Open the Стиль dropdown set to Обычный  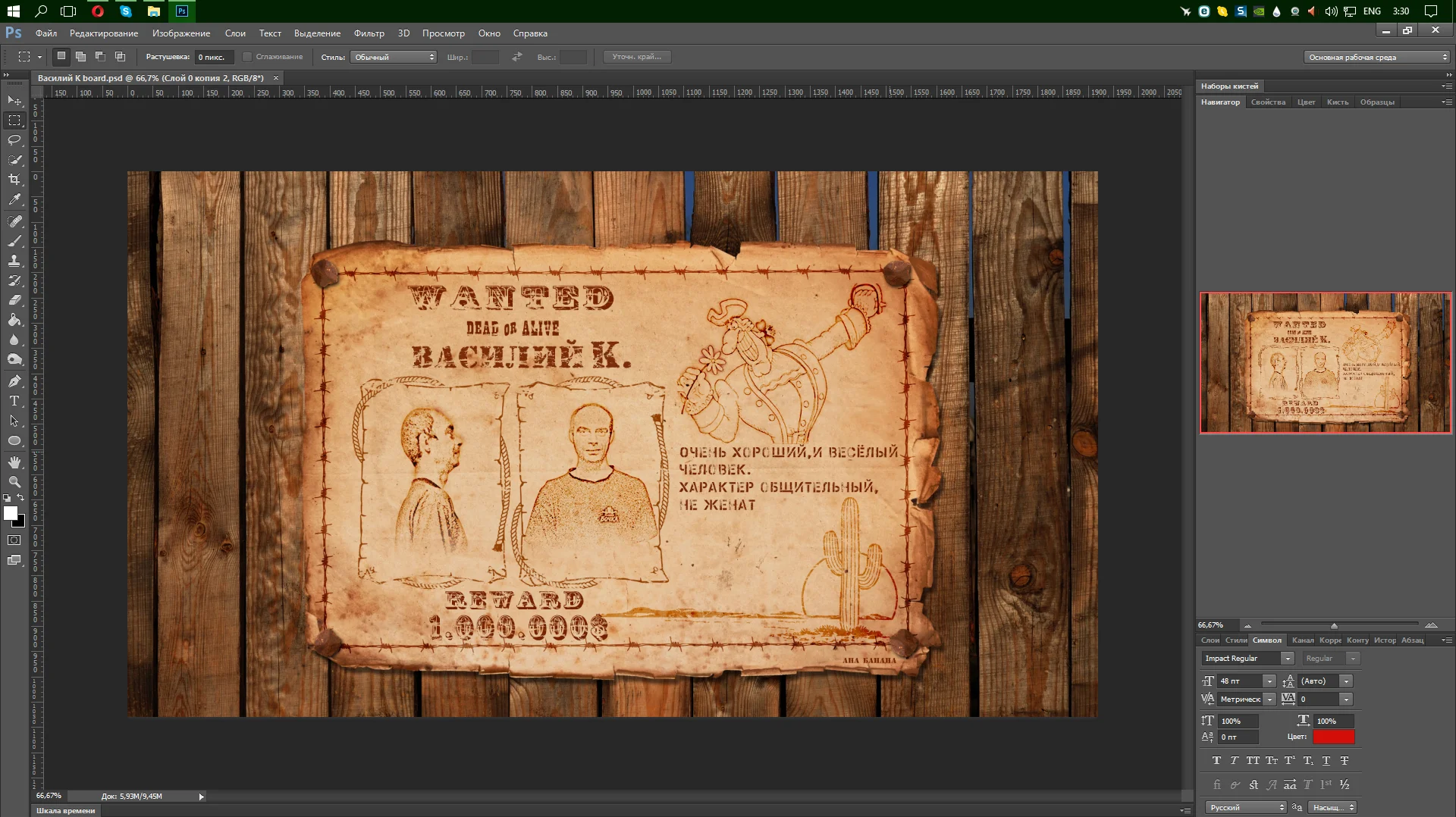(x=394, y=57)
